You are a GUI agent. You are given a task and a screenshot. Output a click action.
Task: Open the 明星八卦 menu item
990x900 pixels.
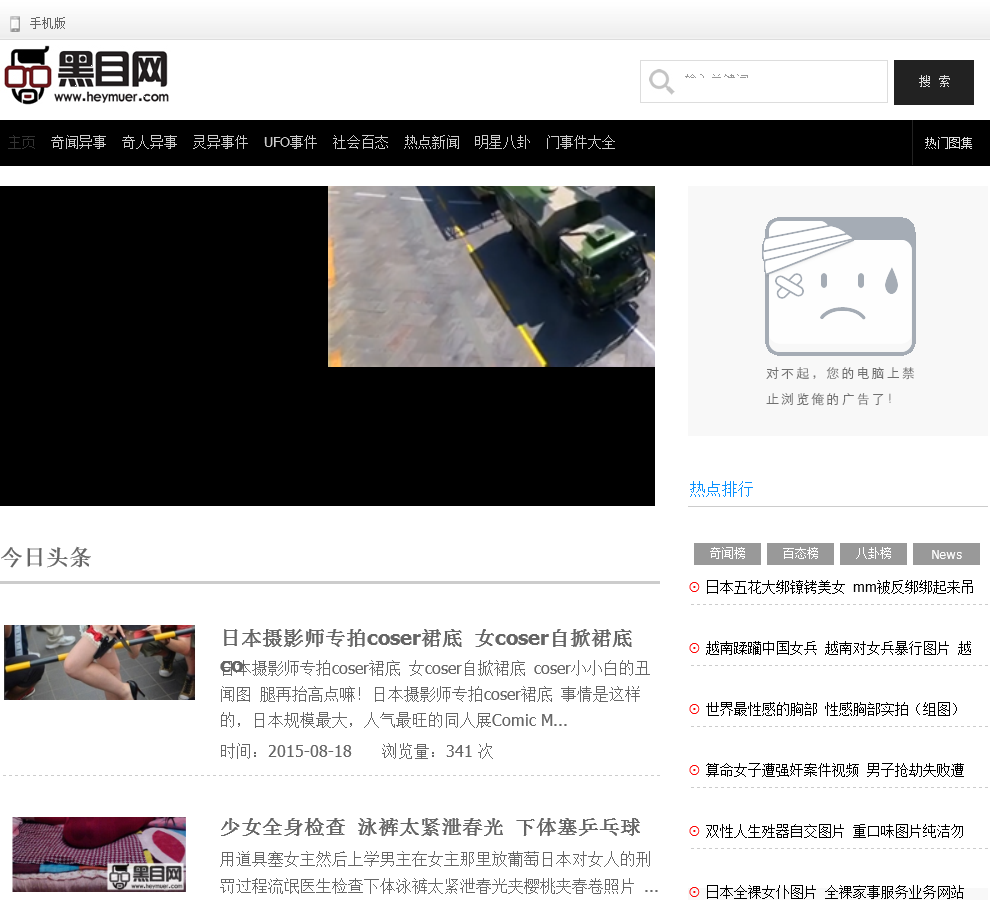click(502, 143)
